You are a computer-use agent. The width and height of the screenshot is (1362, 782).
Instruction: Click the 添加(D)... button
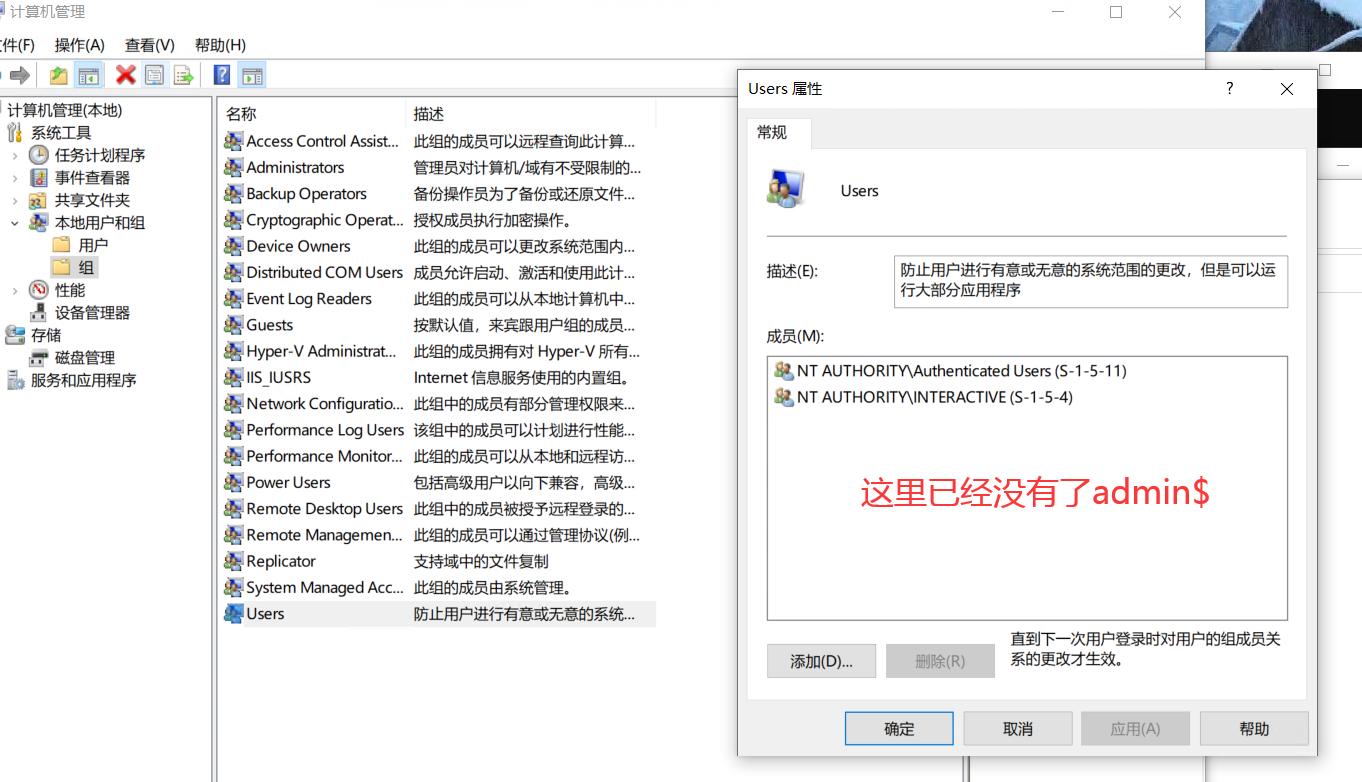tap(821, 660)
